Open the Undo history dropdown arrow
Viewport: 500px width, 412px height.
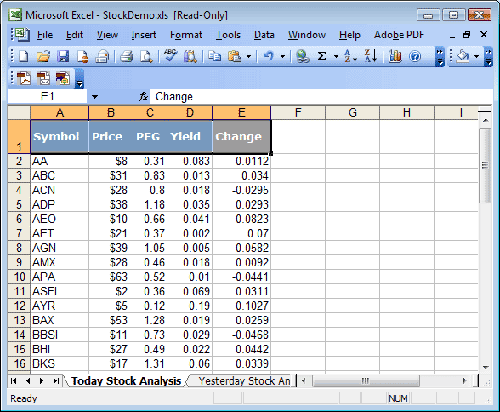tap(283, 56)
